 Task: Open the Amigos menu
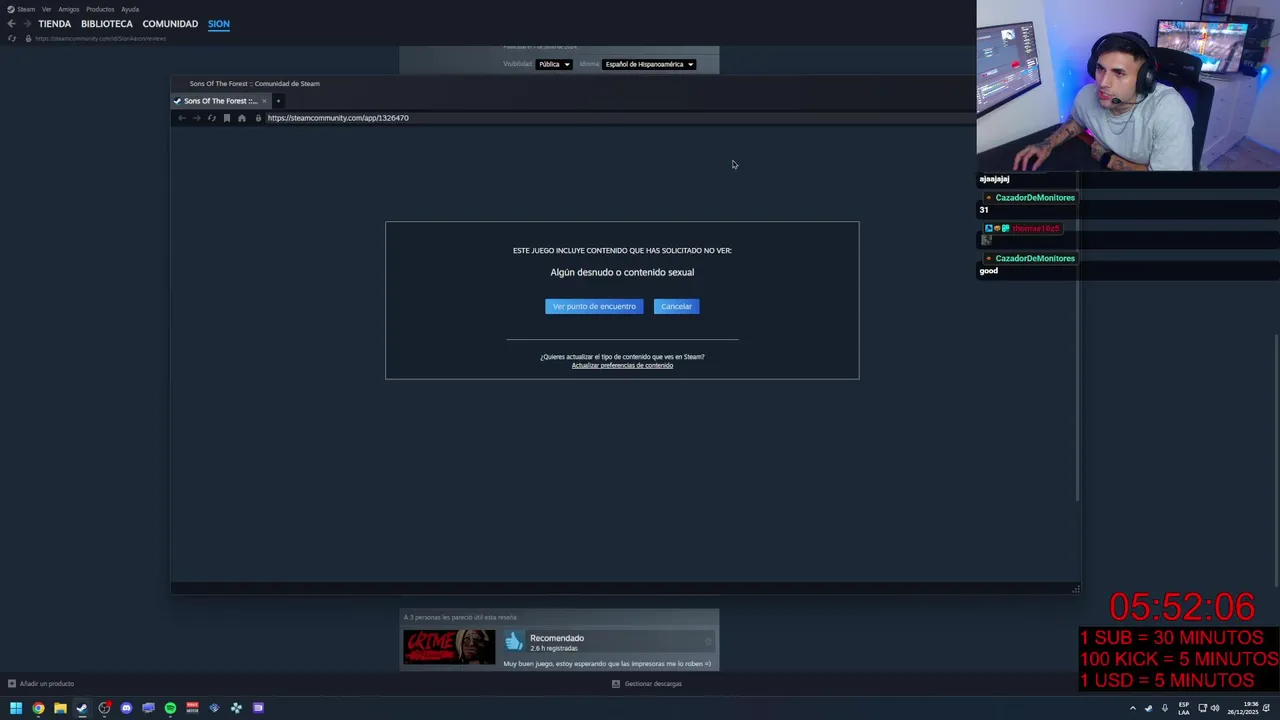tap(68, 9)
